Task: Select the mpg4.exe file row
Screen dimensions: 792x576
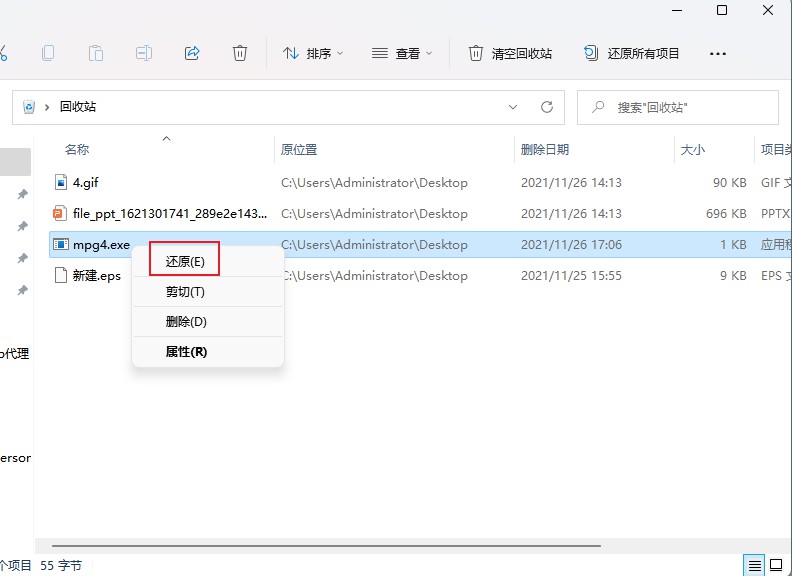Action: click(420, 245)
